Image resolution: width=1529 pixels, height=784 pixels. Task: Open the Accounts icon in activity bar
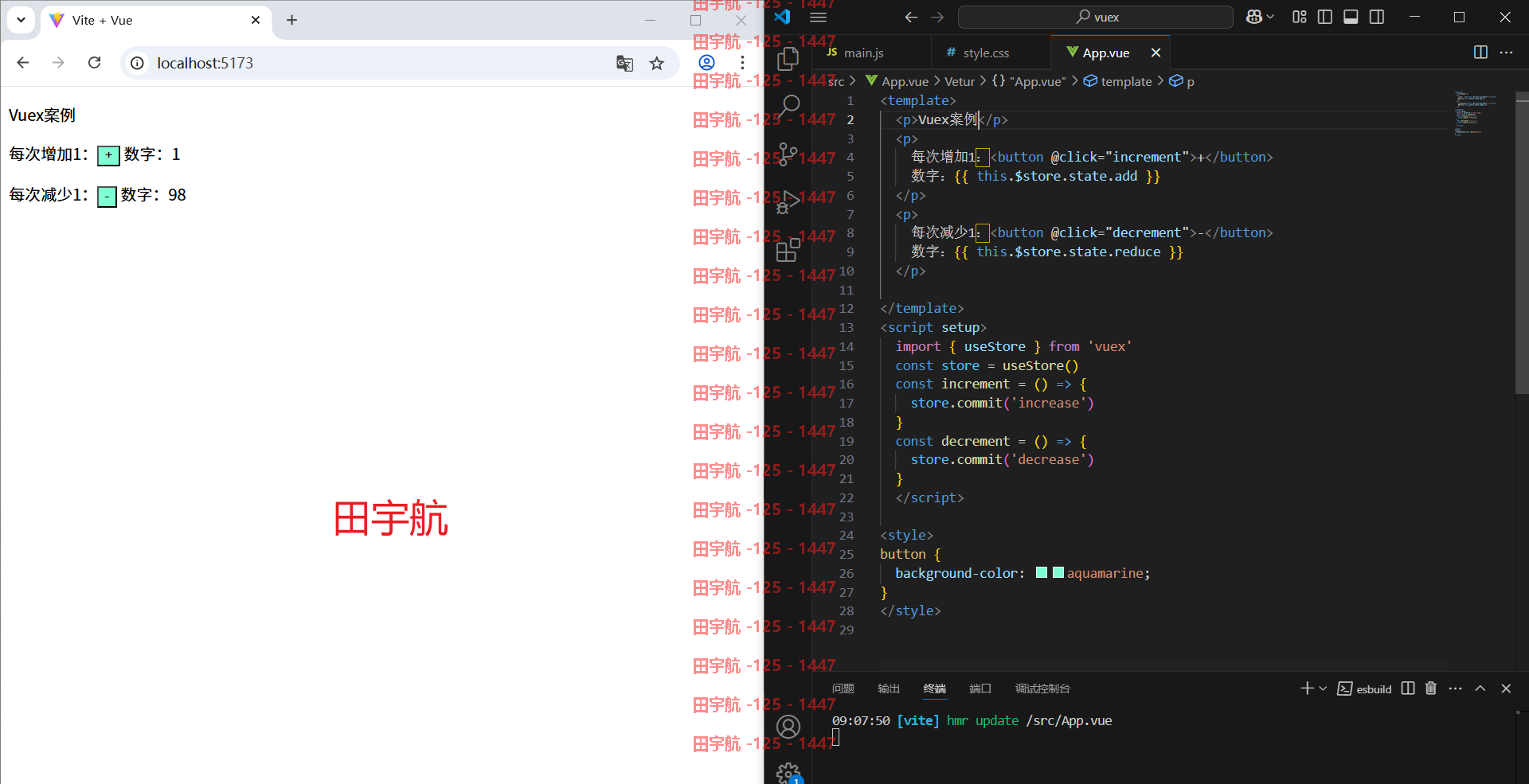tap(788, 727)
